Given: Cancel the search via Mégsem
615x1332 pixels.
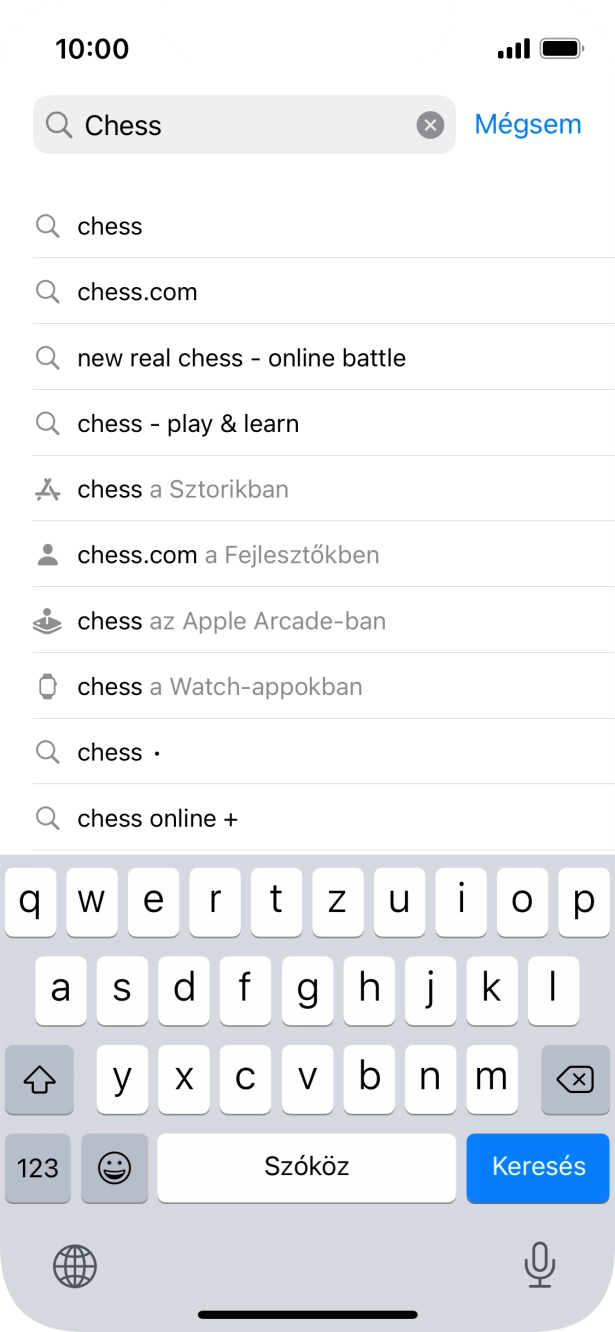Looking at the screenshot, I should tap(529, 124).
